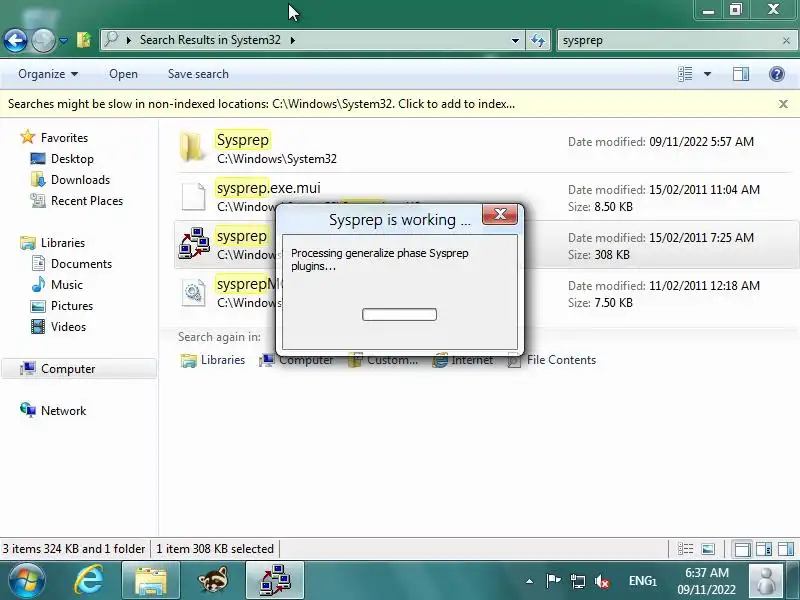Open Desktop in Favorites
The height and width of the screenshot is (600, 800).
pyautogui.click(x=72, y=159)
